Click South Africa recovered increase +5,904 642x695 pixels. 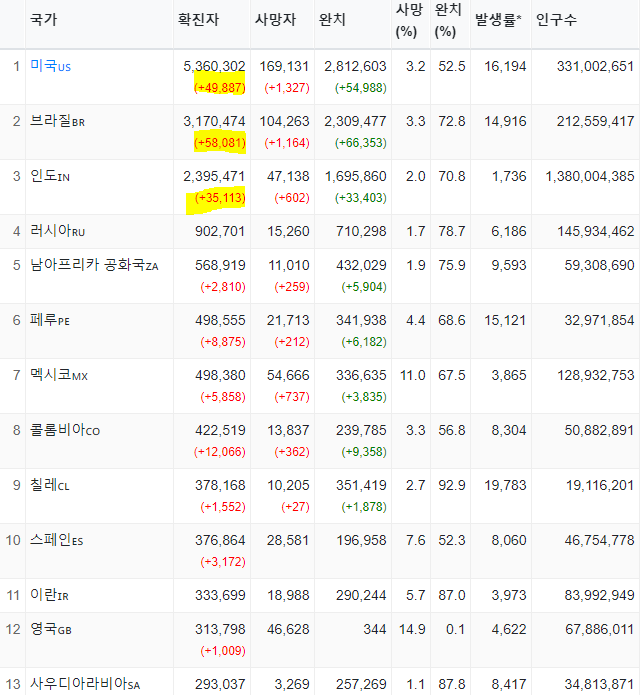[364, 287]
